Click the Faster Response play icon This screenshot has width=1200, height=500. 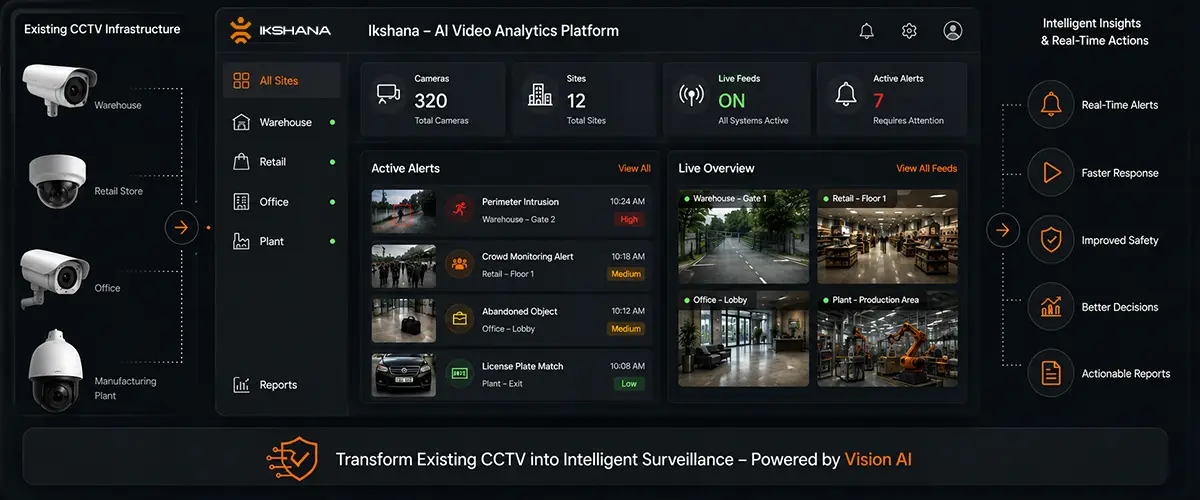point(1050,173)
